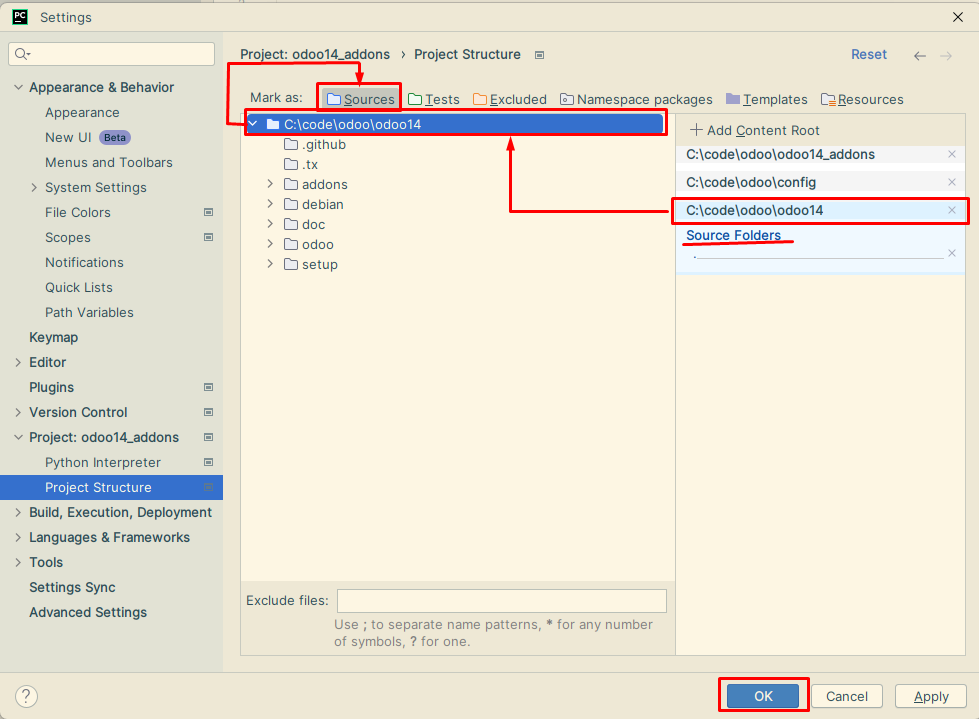
Task: Expand the addons folder
Action: (270, 183)
